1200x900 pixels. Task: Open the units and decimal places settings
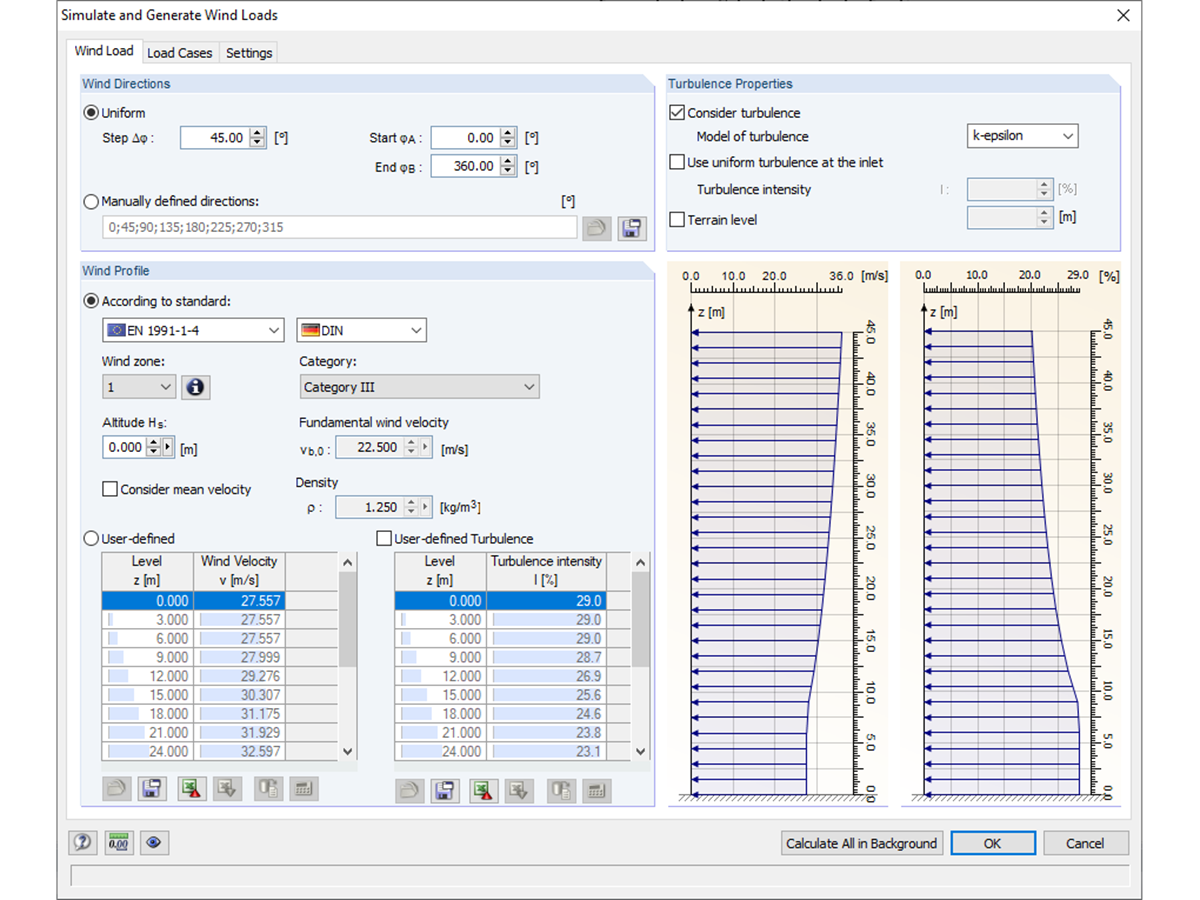pos(118,843)
